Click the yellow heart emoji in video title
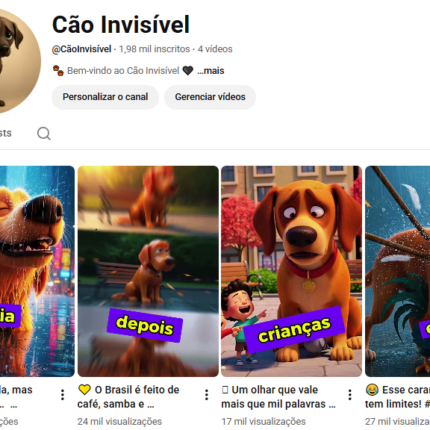This screenshot has width=430, height=430. [x=85, y=390]
